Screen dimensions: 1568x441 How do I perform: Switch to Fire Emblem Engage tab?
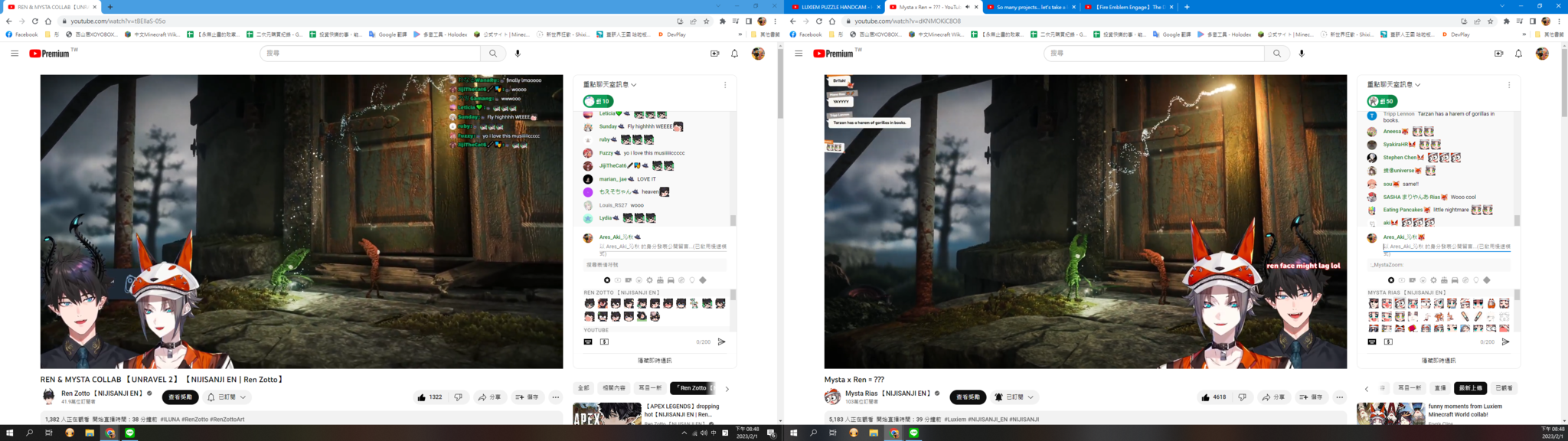[x=1130, y=7]
